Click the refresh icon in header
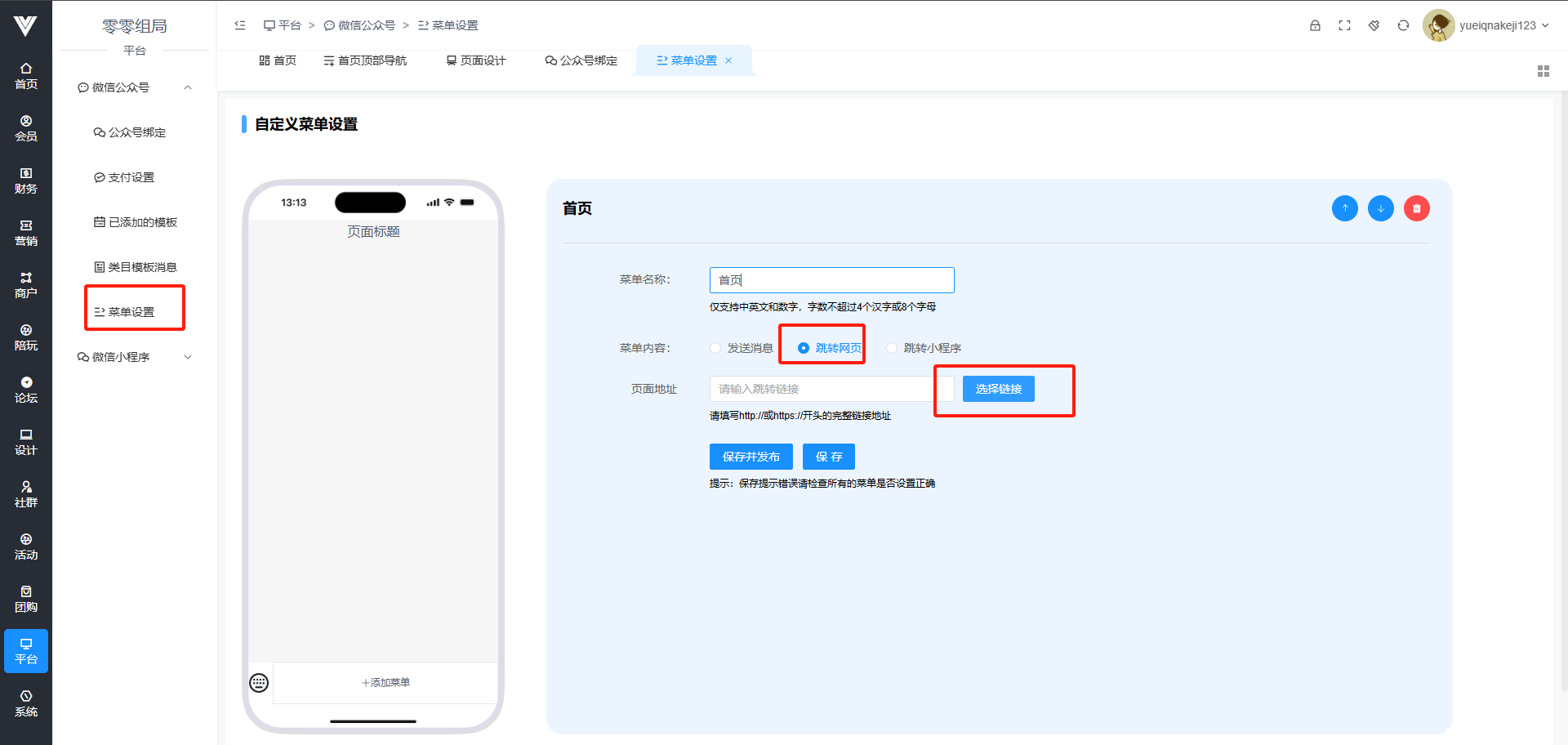The width and height of the screenshot is (1568, 745). tap(1403, 25)
